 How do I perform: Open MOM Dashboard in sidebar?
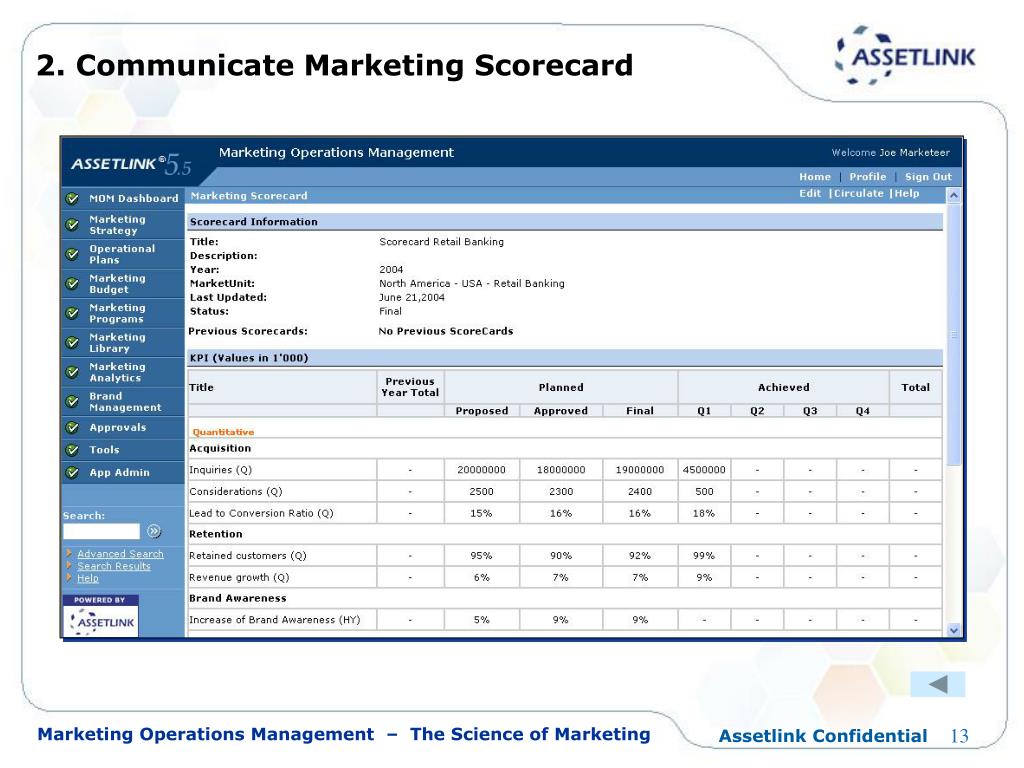pos(134,199)
